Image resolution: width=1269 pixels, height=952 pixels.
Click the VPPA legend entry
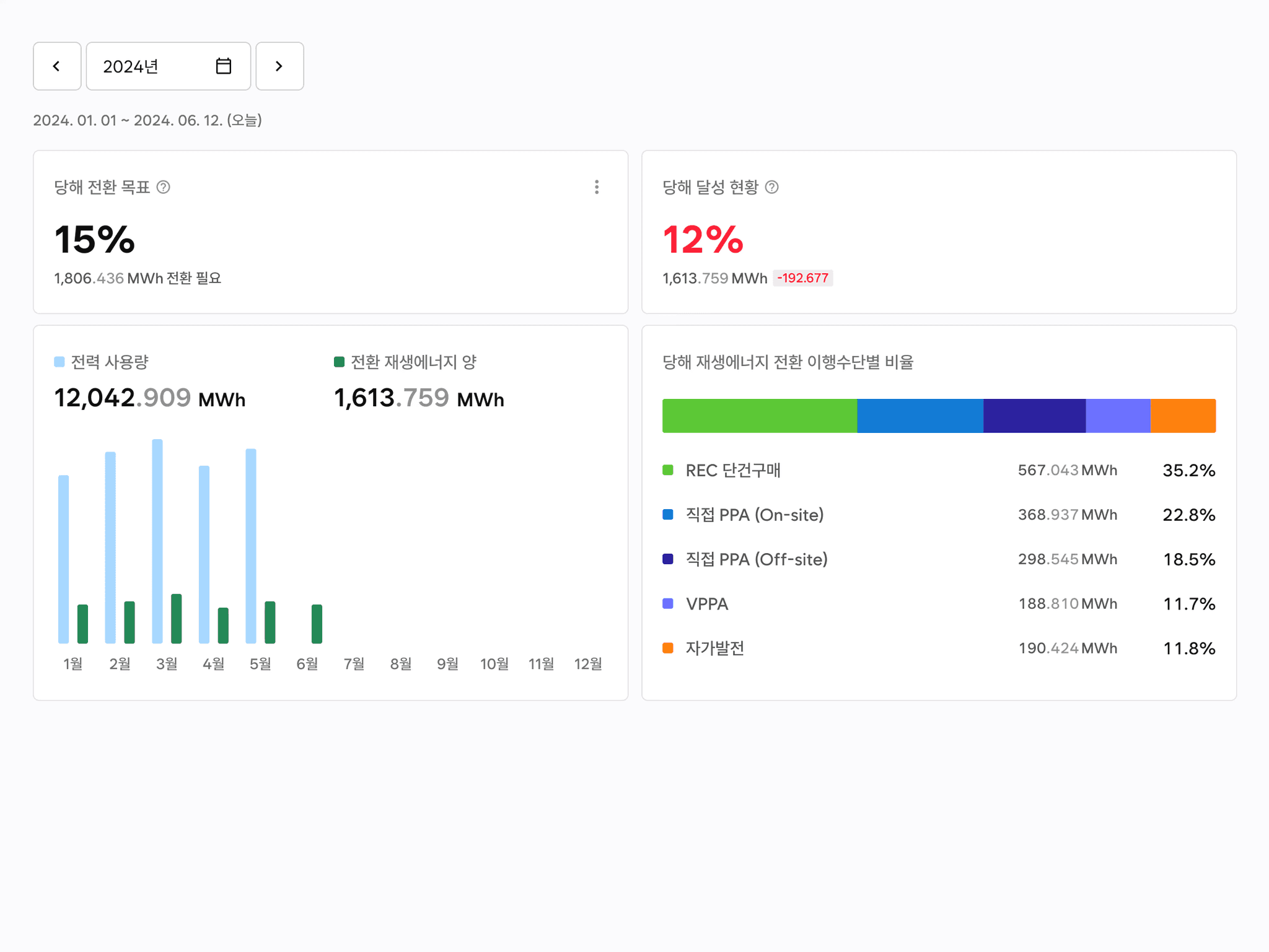pyautogui.click(x=706, y=604)
